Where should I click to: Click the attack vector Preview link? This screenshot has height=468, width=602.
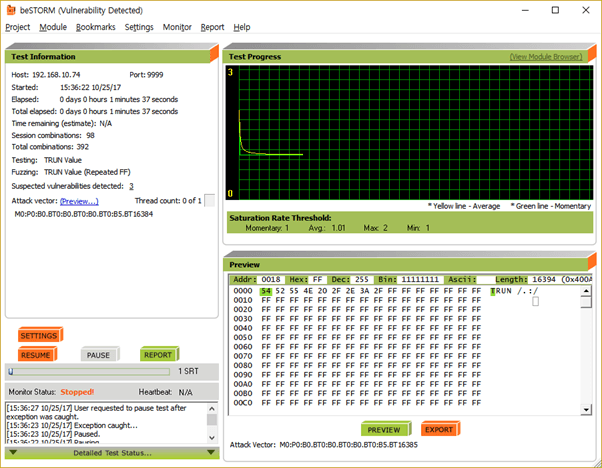pos(78,201)
